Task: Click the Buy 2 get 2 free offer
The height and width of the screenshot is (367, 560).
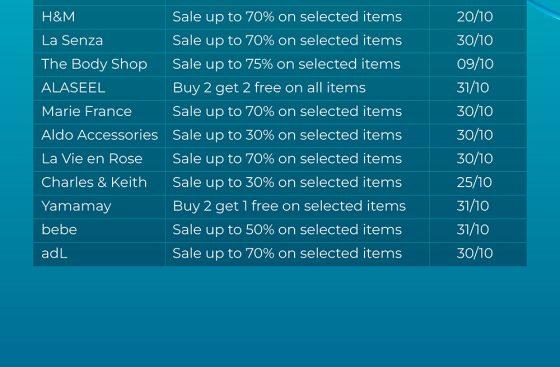Action: (x=269, y=88)
